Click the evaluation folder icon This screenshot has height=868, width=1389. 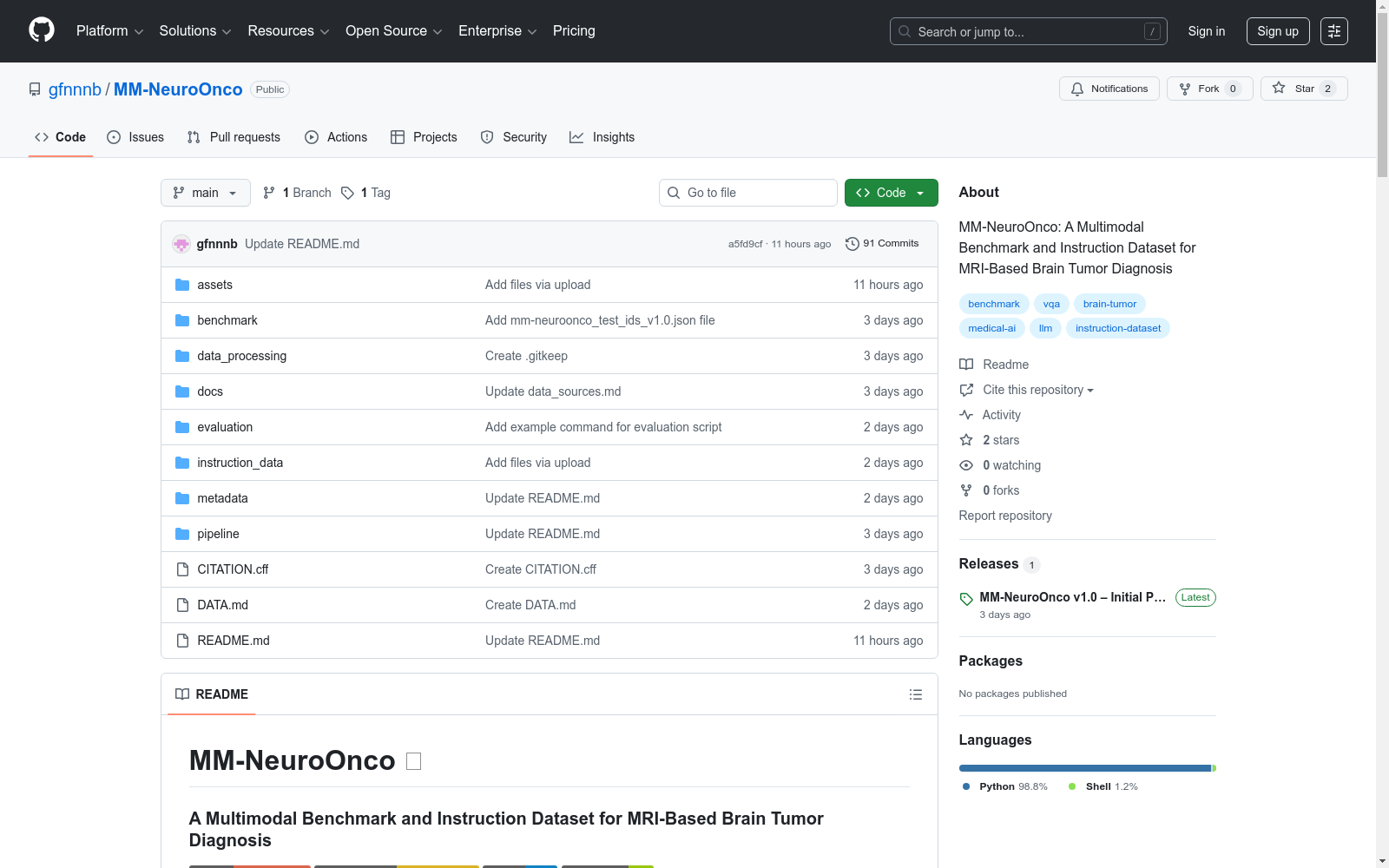(x=182, y=427)
